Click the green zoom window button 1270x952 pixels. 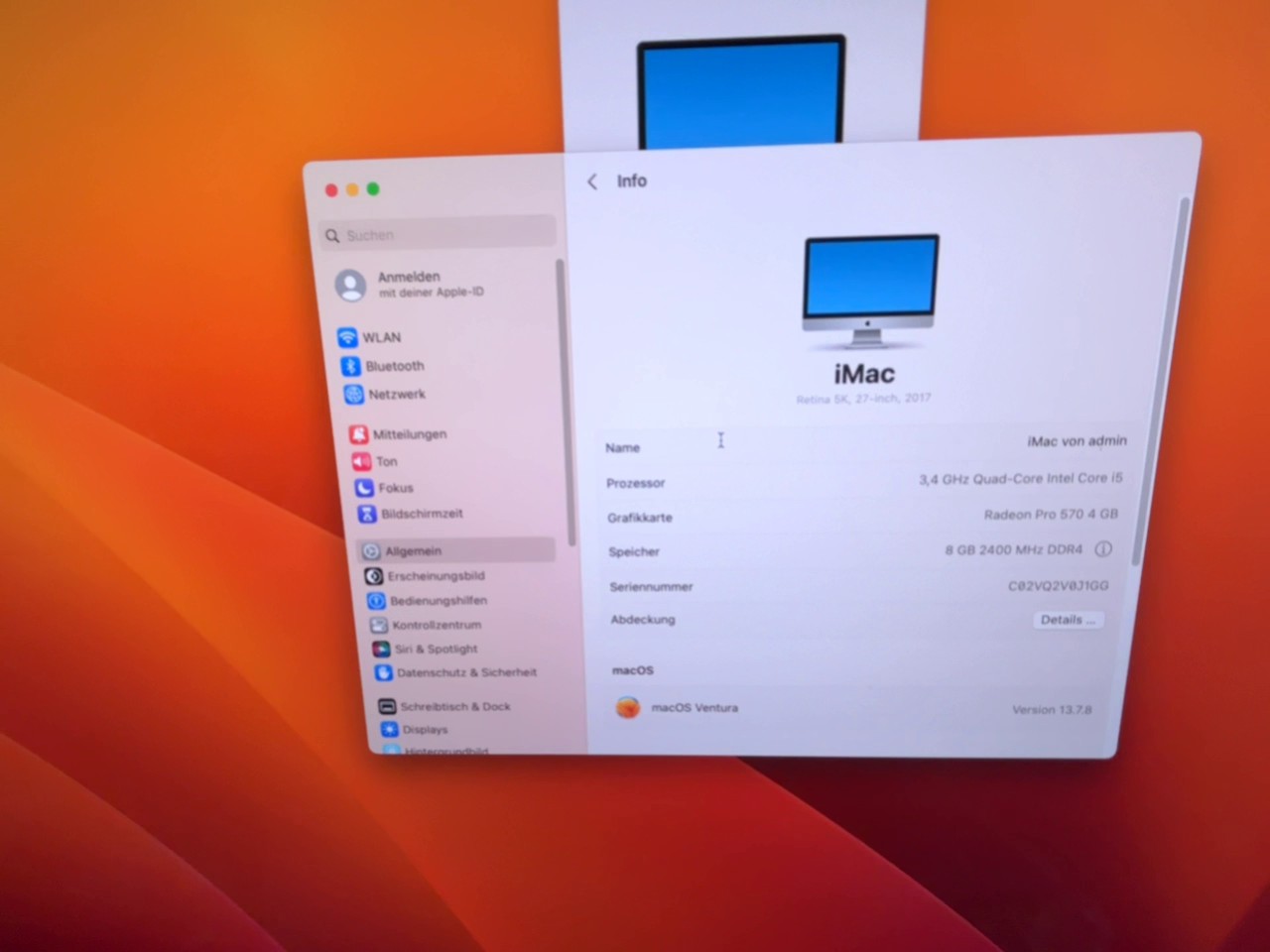(x=373, y=189)
